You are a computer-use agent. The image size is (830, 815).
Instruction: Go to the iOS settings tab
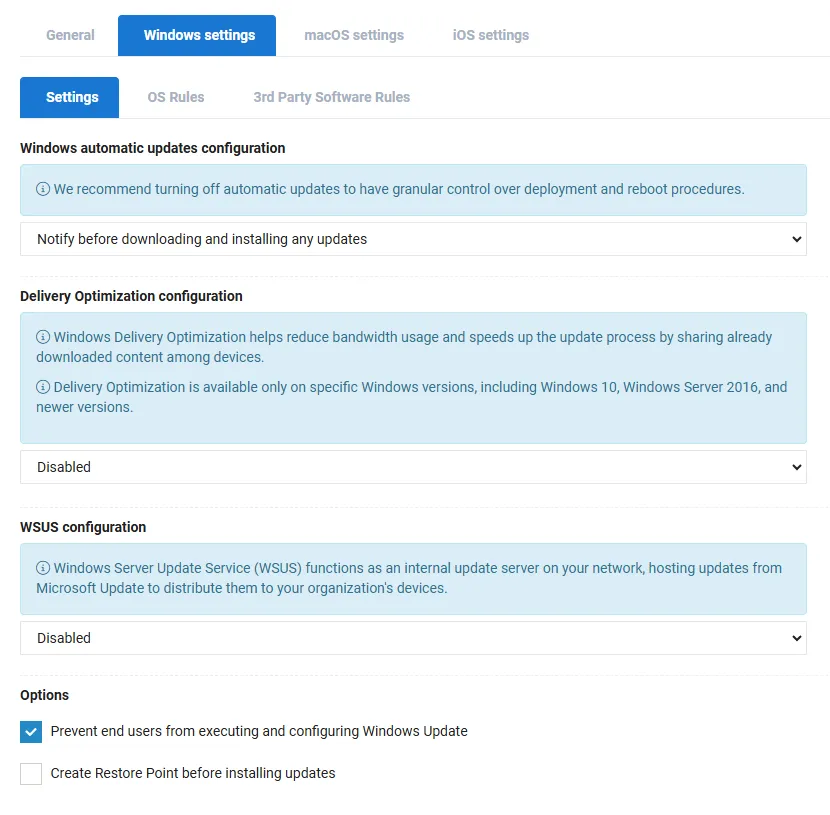click(491, 35)
